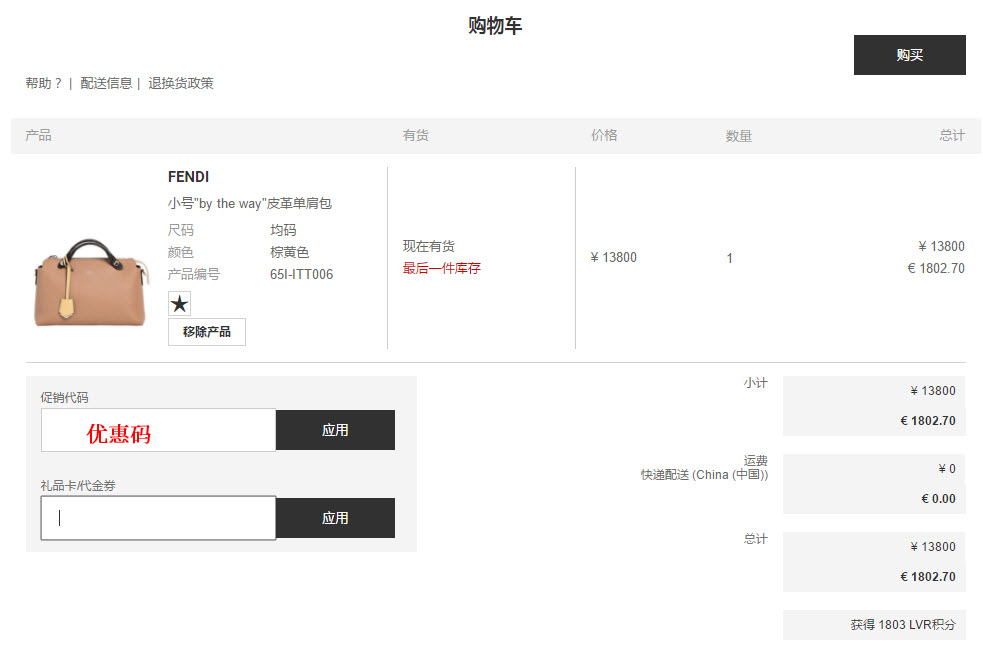
Task: Click the 产品 column header
Action: coord(38,135)
